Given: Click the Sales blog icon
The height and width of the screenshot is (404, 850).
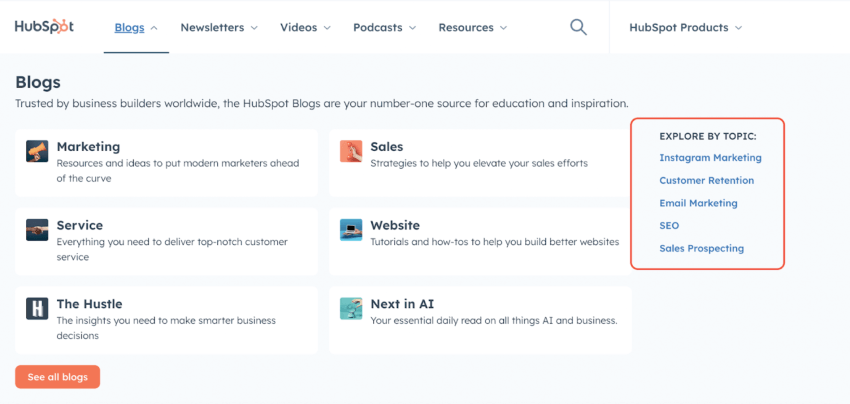Looking at the screenshot, I should click(x=350, y=151).
